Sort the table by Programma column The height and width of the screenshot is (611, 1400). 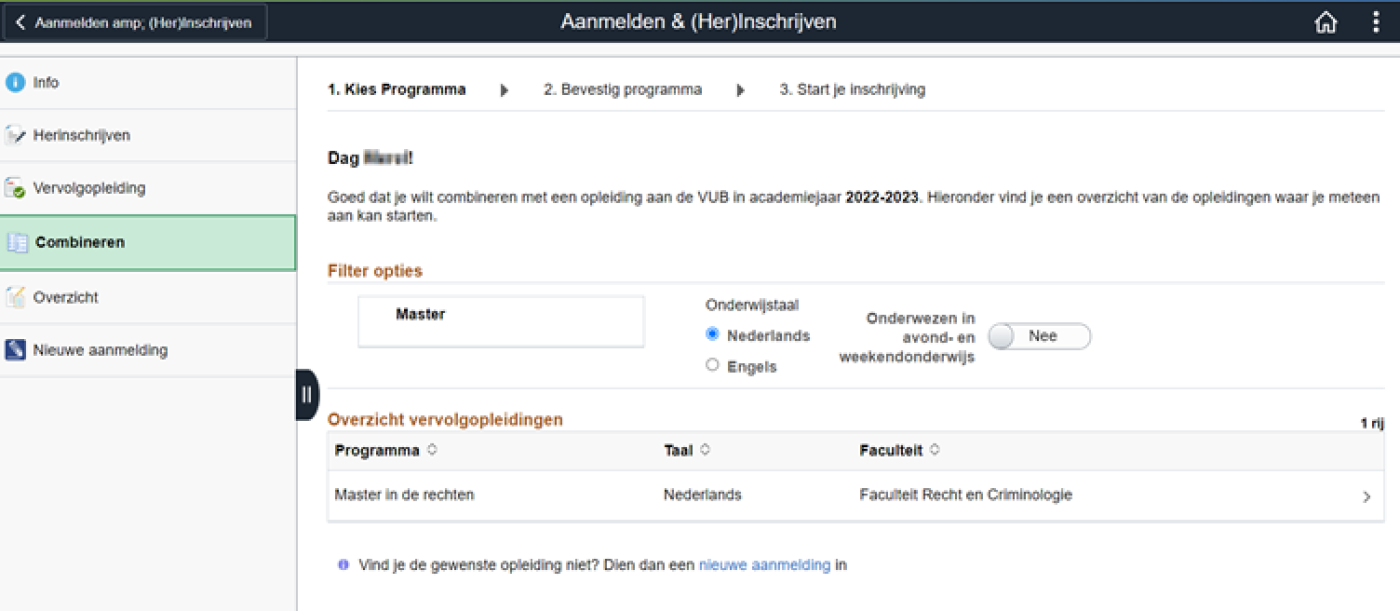pyautogui.click(x=386, y=450)
